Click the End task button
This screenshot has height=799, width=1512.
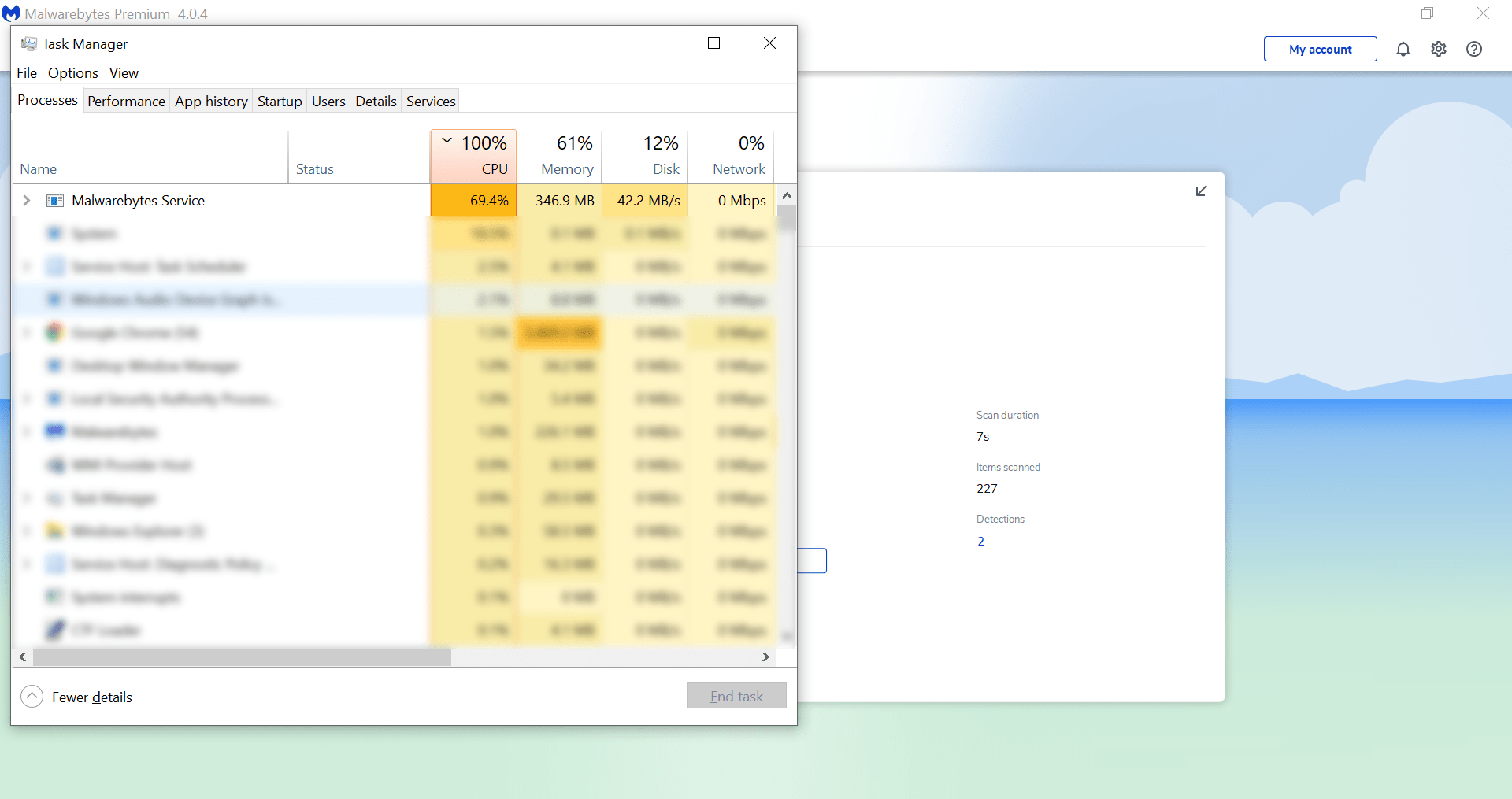point(737,696)
